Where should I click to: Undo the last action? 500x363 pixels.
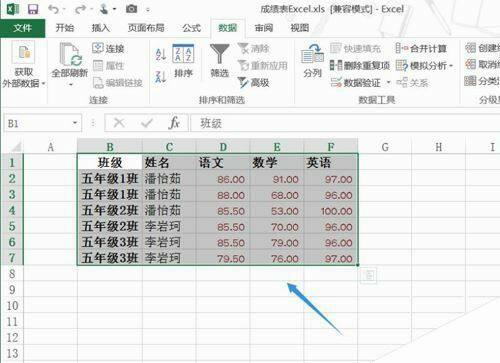(x=54, y=9)
